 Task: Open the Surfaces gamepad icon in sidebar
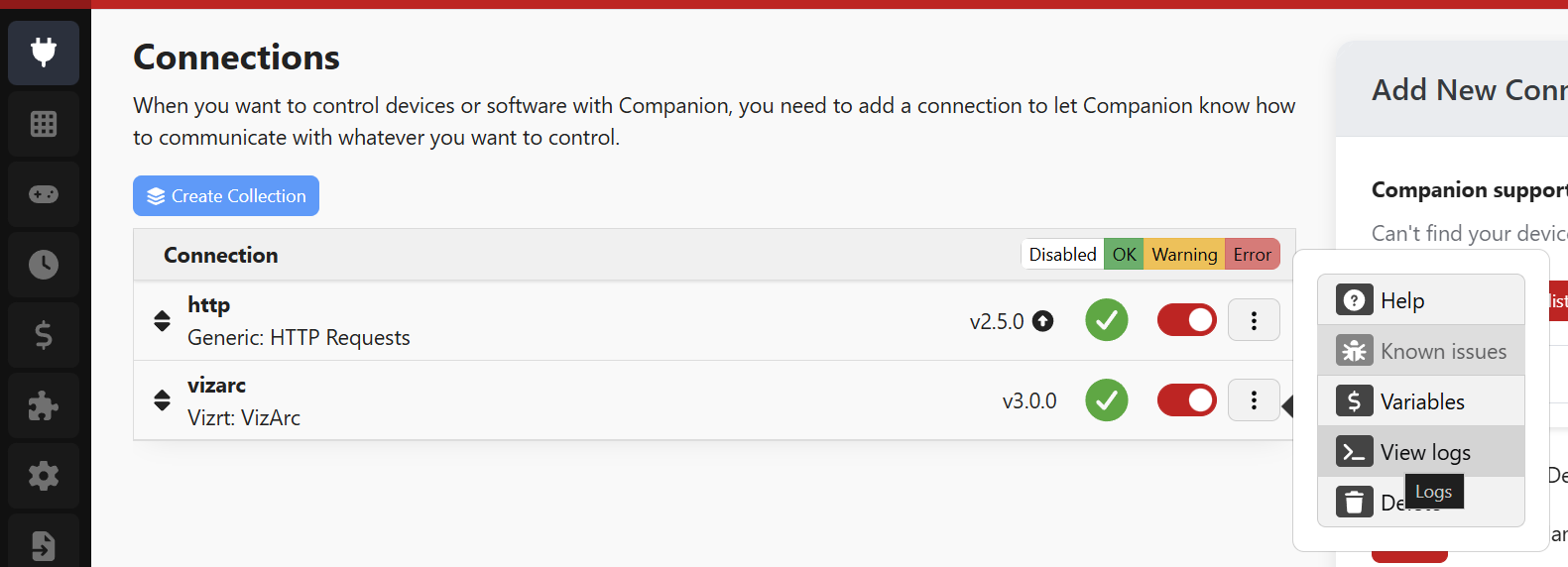click(x=44, y=194)
